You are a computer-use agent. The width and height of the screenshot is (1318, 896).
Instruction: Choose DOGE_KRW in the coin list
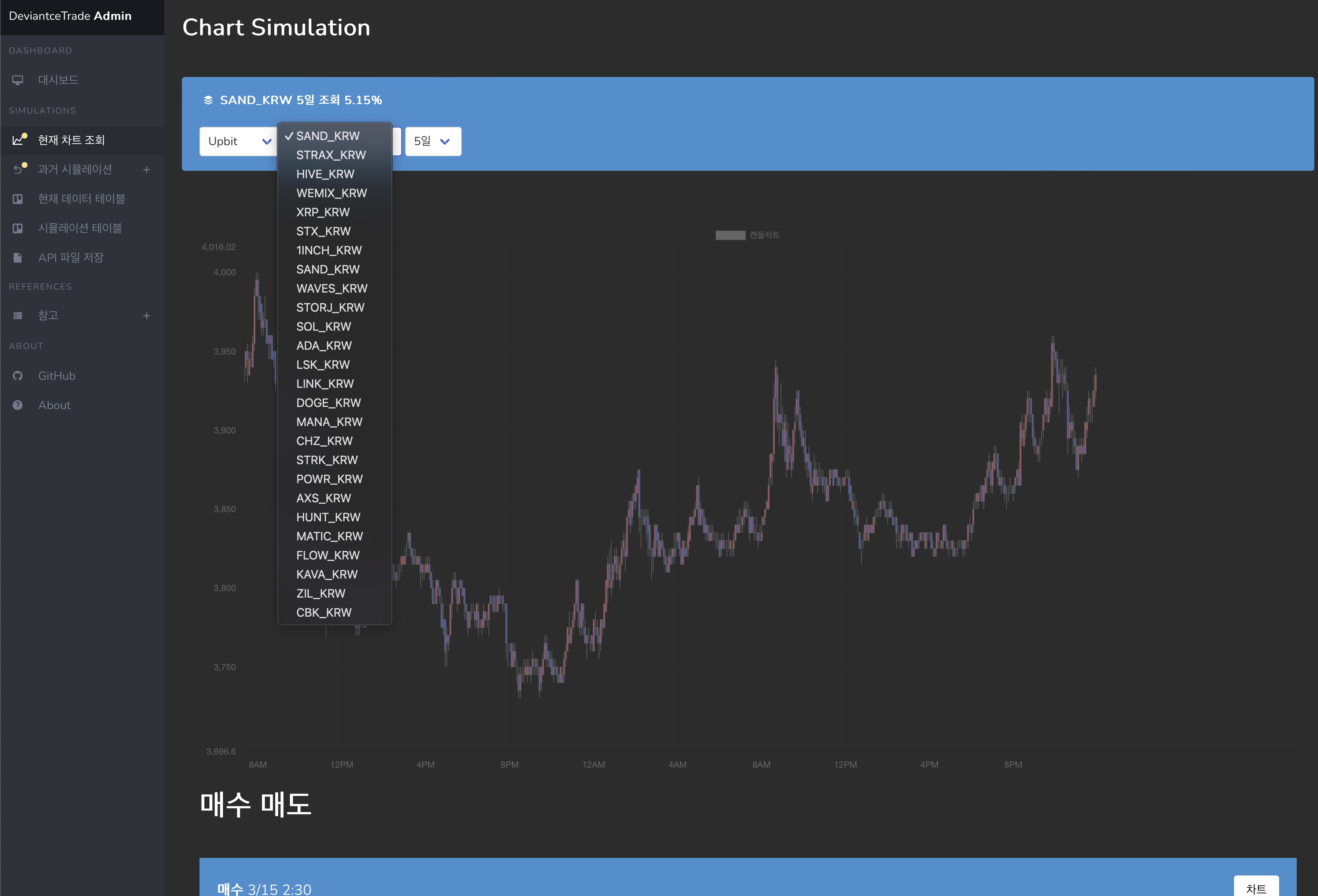coord(328,403)
